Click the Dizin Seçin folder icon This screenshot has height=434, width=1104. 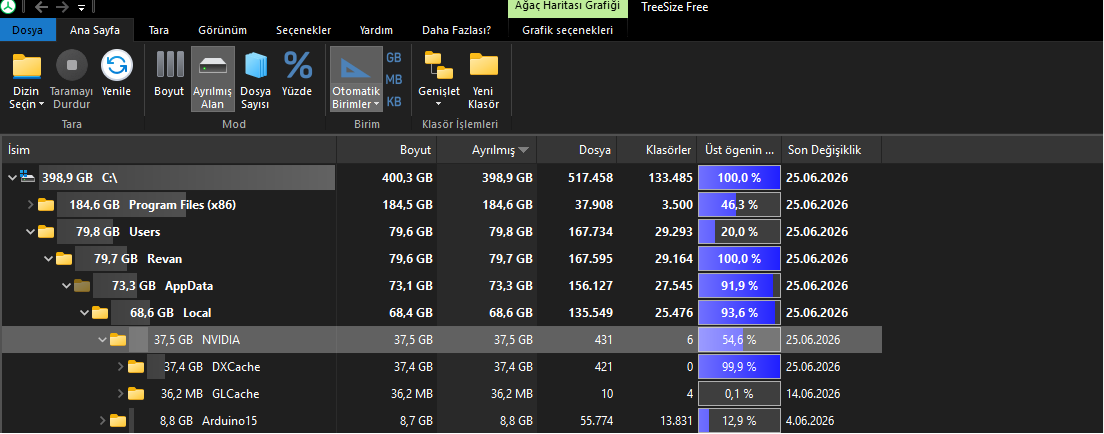(27, 66)
